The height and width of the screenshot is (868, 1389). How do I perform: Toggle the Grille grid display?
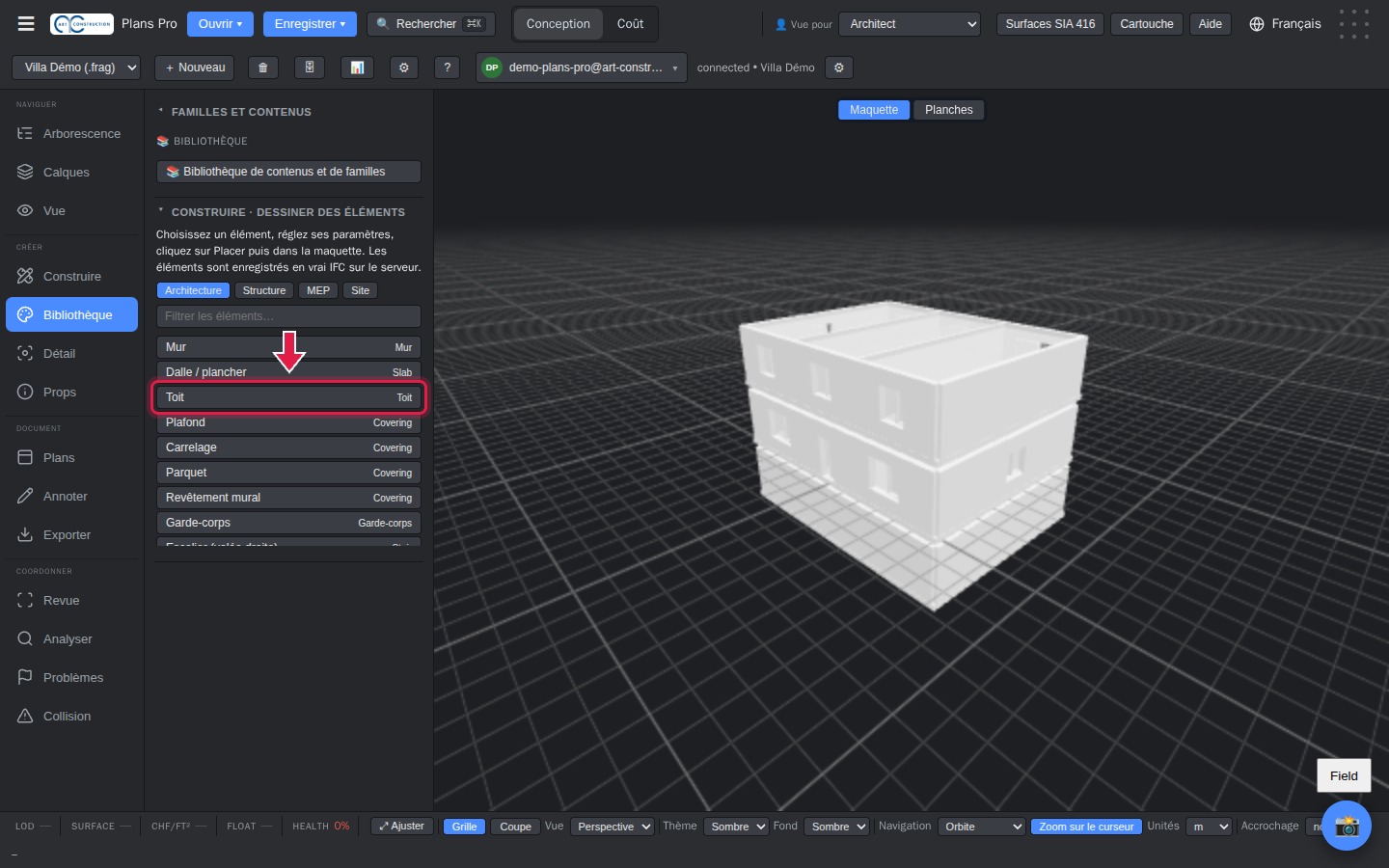tap(464, 827)
